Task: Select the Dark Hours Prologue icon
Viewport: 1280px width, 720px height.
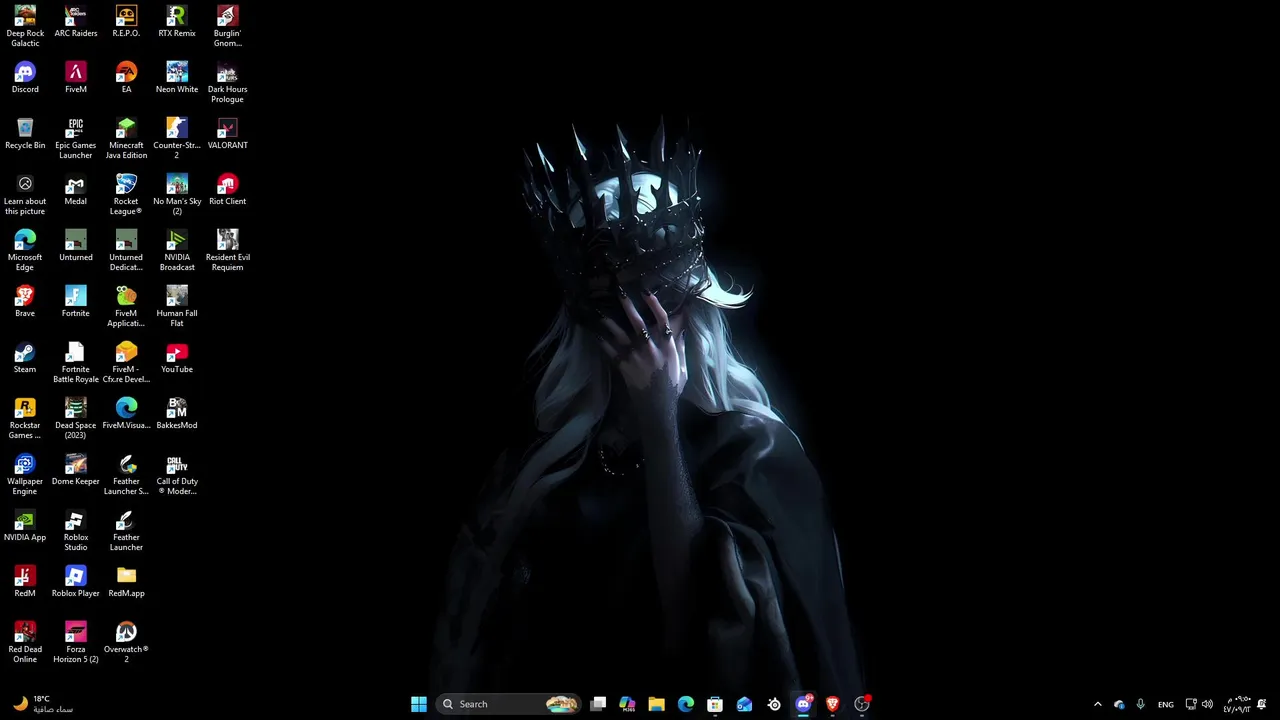Action: (x=227, y=82)
